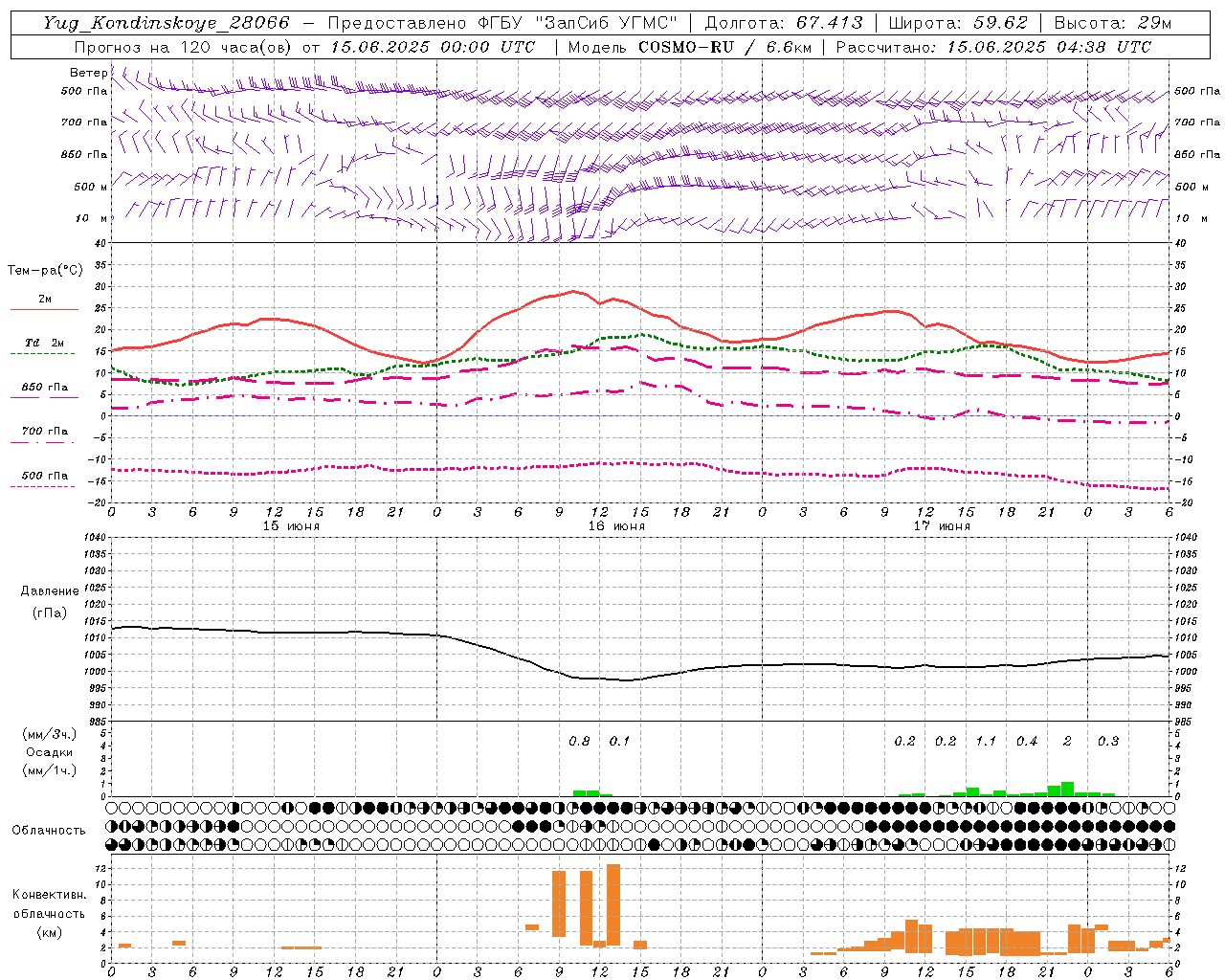Click the 16 июня date label

pos(616,525)
